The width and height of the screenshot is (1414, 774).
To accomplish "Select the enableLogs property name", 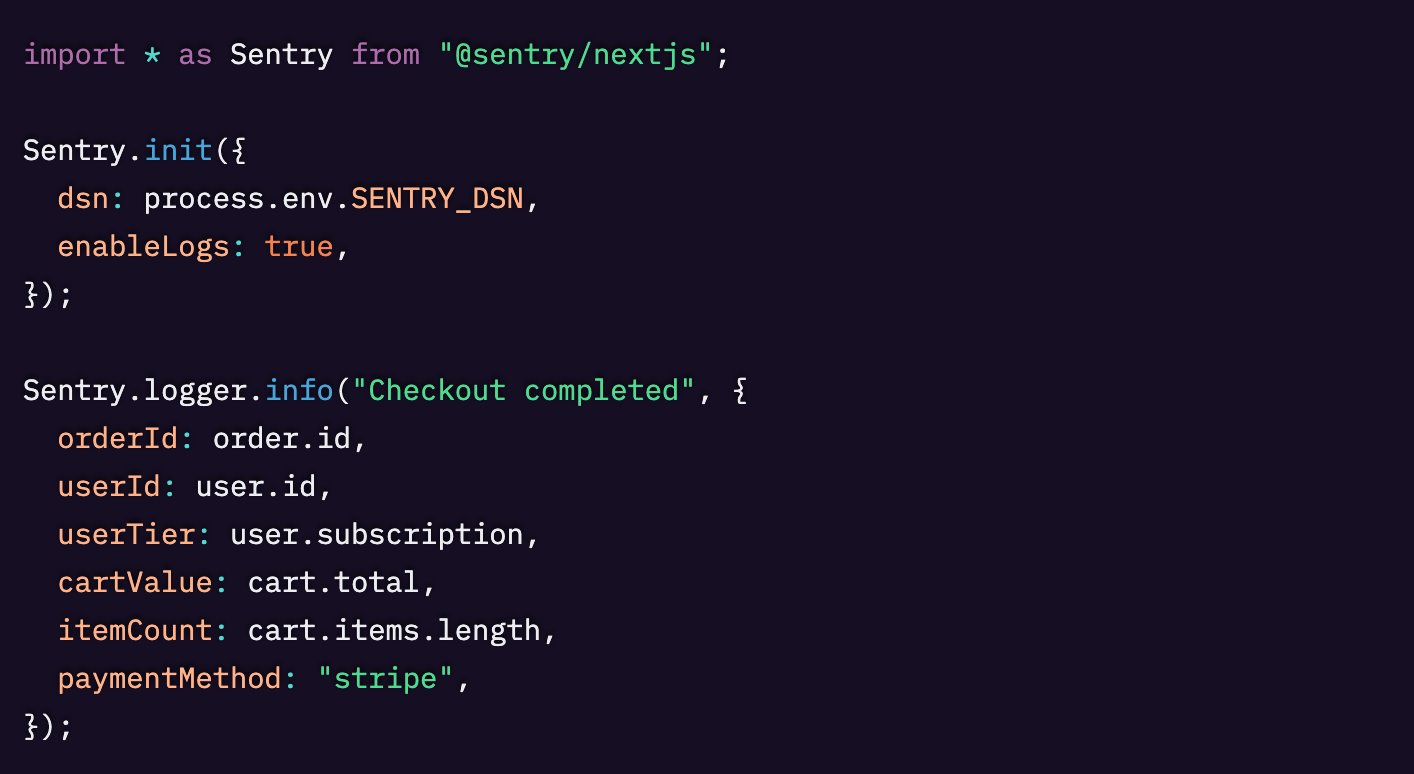I will [x=143, y=246].
